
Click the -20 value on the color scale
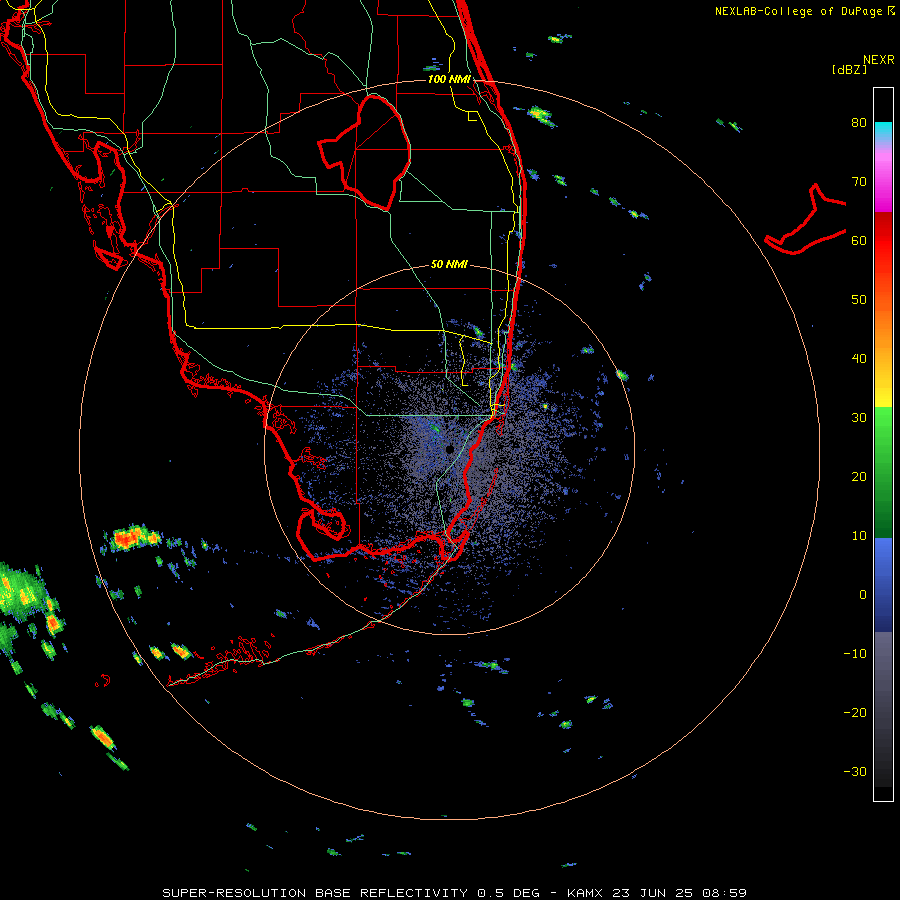pyautogui.click(x=855, y=713)
